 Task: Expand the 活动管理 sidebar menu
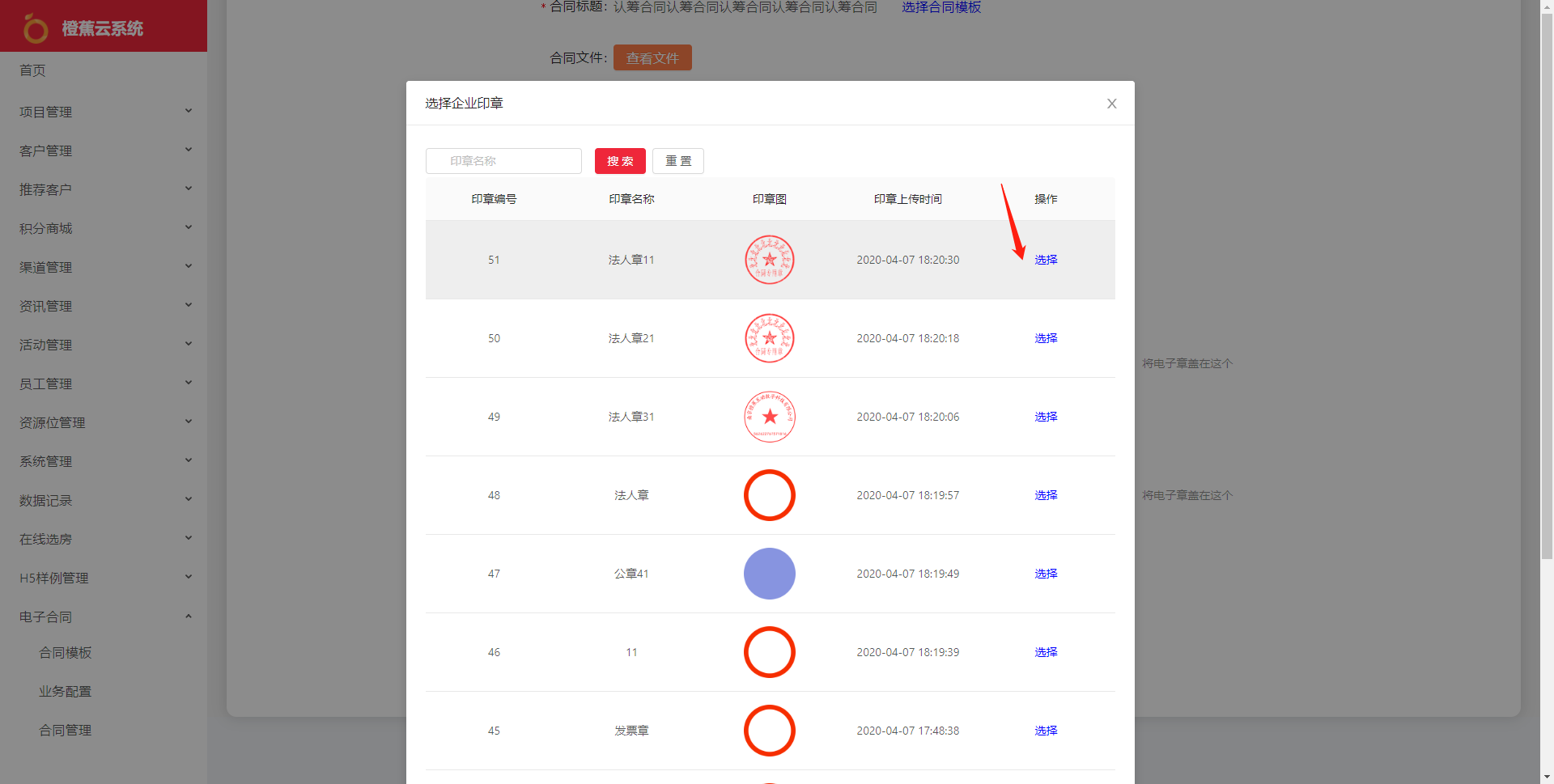[x=104, y=345]
